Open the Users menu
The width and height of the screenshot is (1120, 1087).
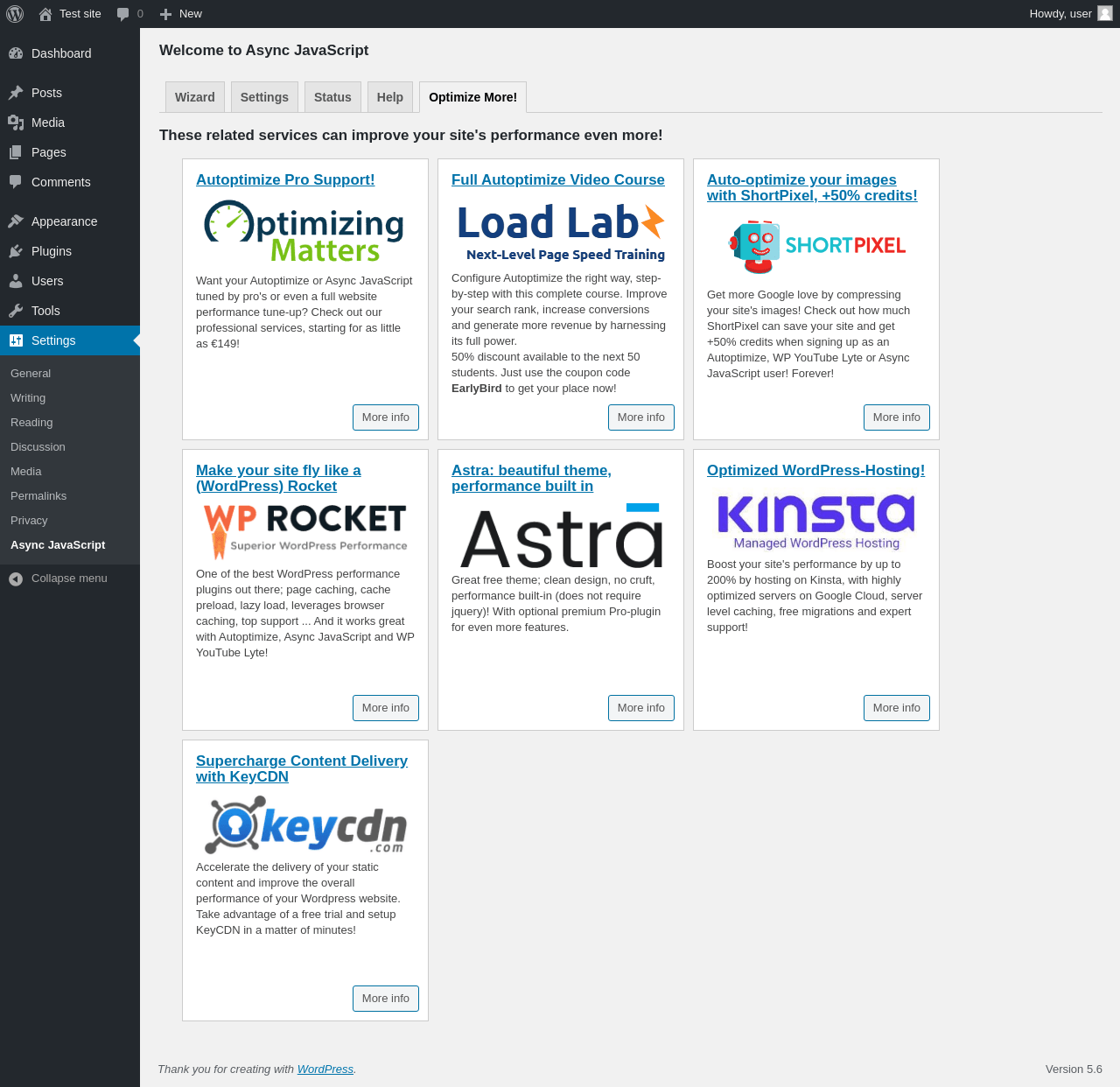(x=70, y=281)
